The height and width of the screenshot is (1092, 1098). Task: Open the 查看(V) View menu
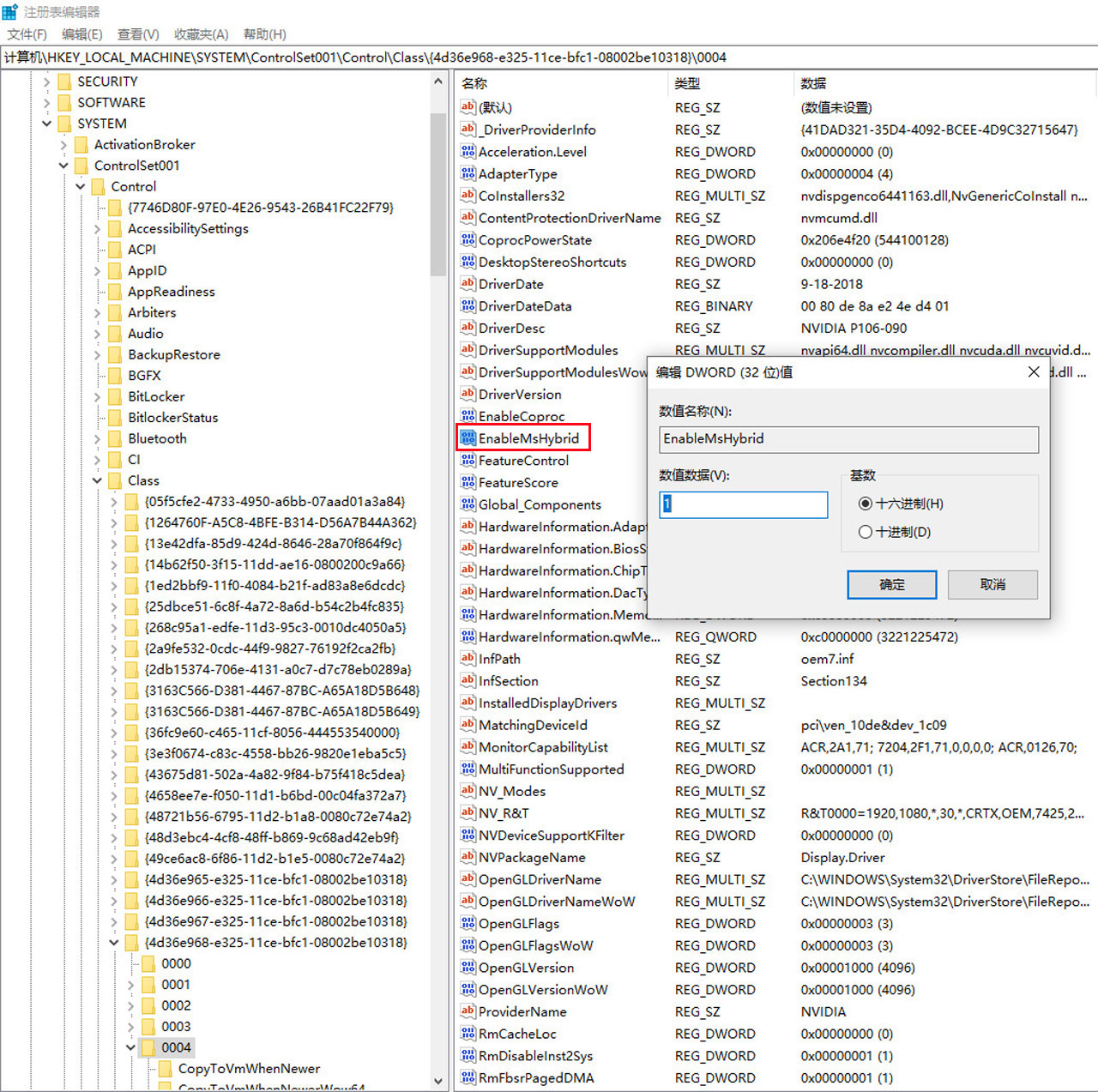click(x=138, y=34)
